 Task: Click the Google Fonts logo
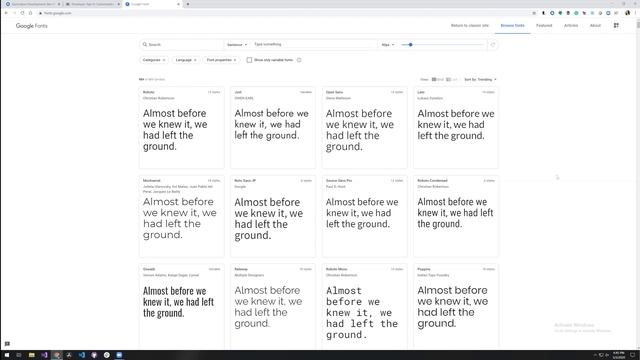pyautogui.click(x=32, y=26)
